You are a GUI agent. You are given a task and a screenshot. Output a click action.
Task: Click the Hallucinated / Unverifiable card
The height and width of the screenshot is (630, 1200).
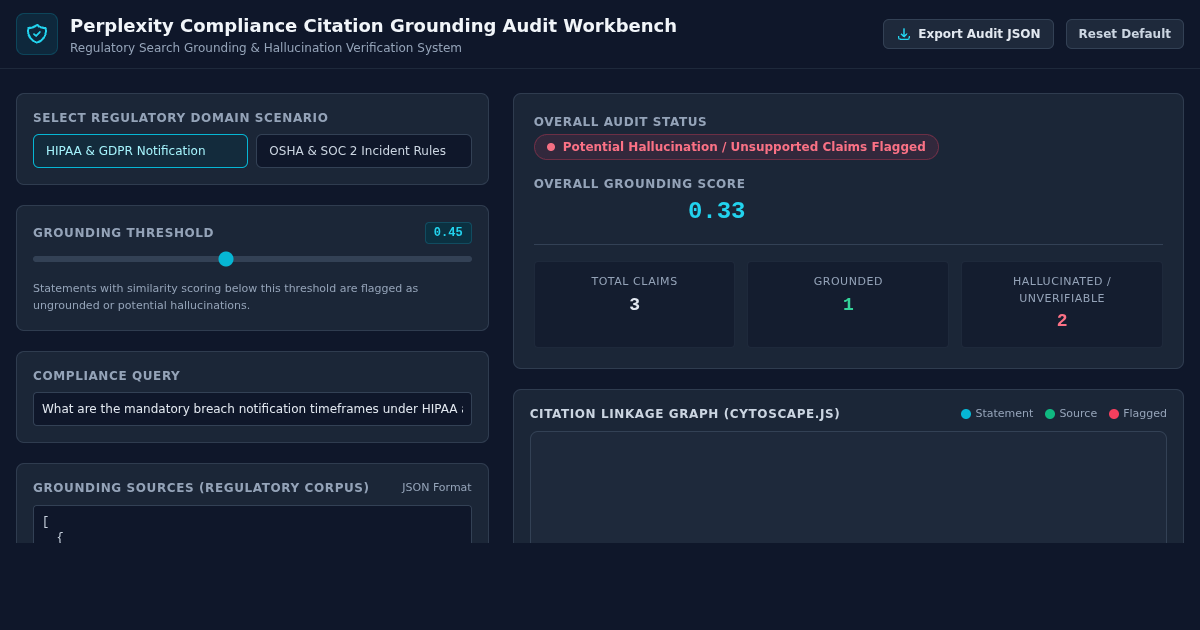point(1062,305)
